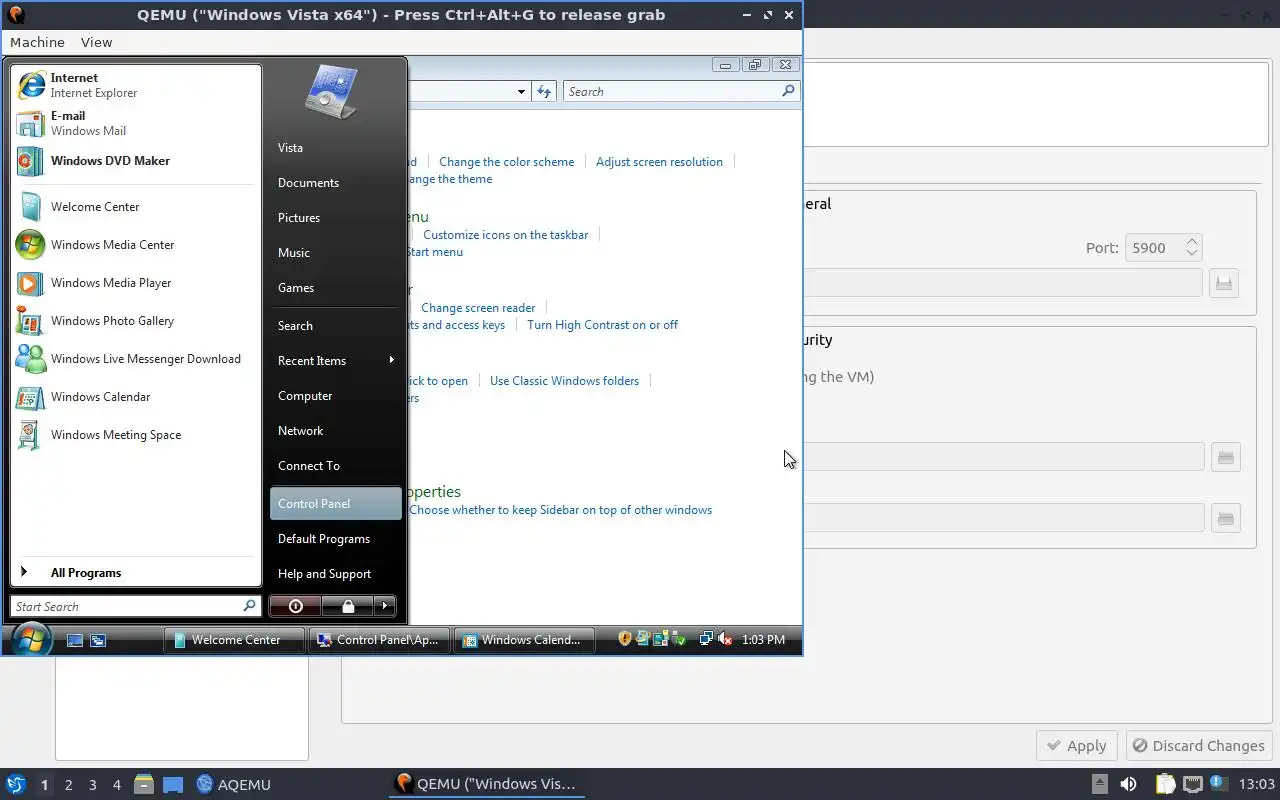Click the host panel volume speaker icon
1280x800 pixels.
pos(1128,784)
